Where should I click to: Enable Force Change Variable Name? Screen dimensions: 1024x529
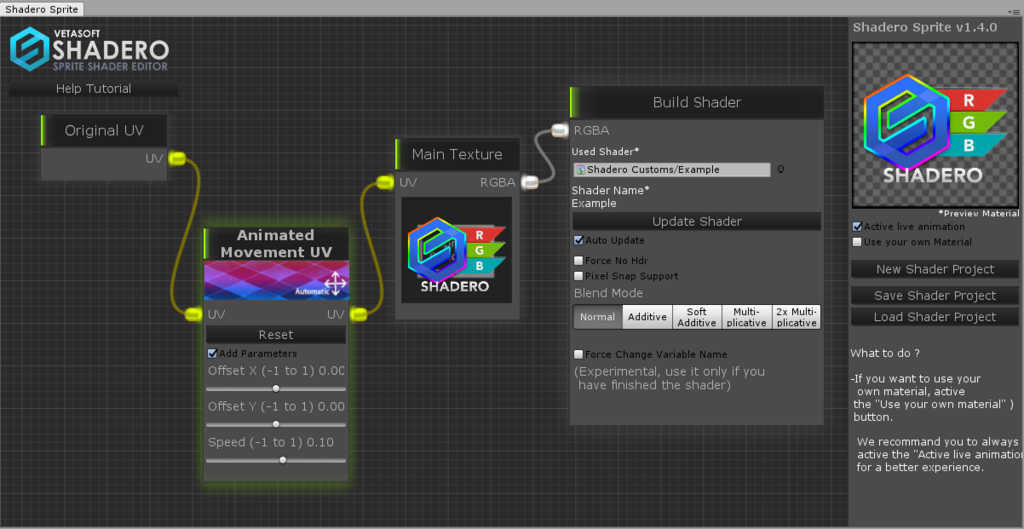(x=579, y=355)
